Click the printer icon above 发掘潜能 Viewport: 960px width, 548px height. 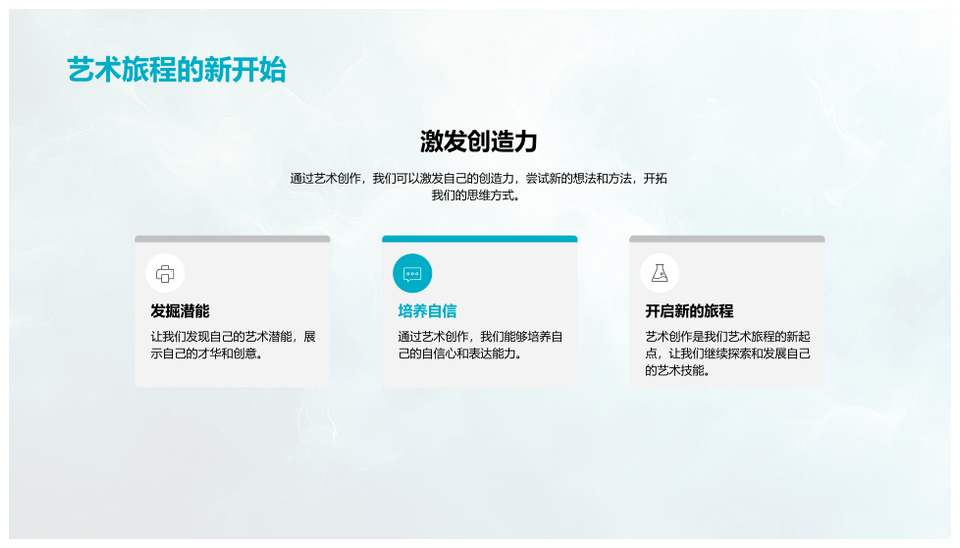point(165,273)
